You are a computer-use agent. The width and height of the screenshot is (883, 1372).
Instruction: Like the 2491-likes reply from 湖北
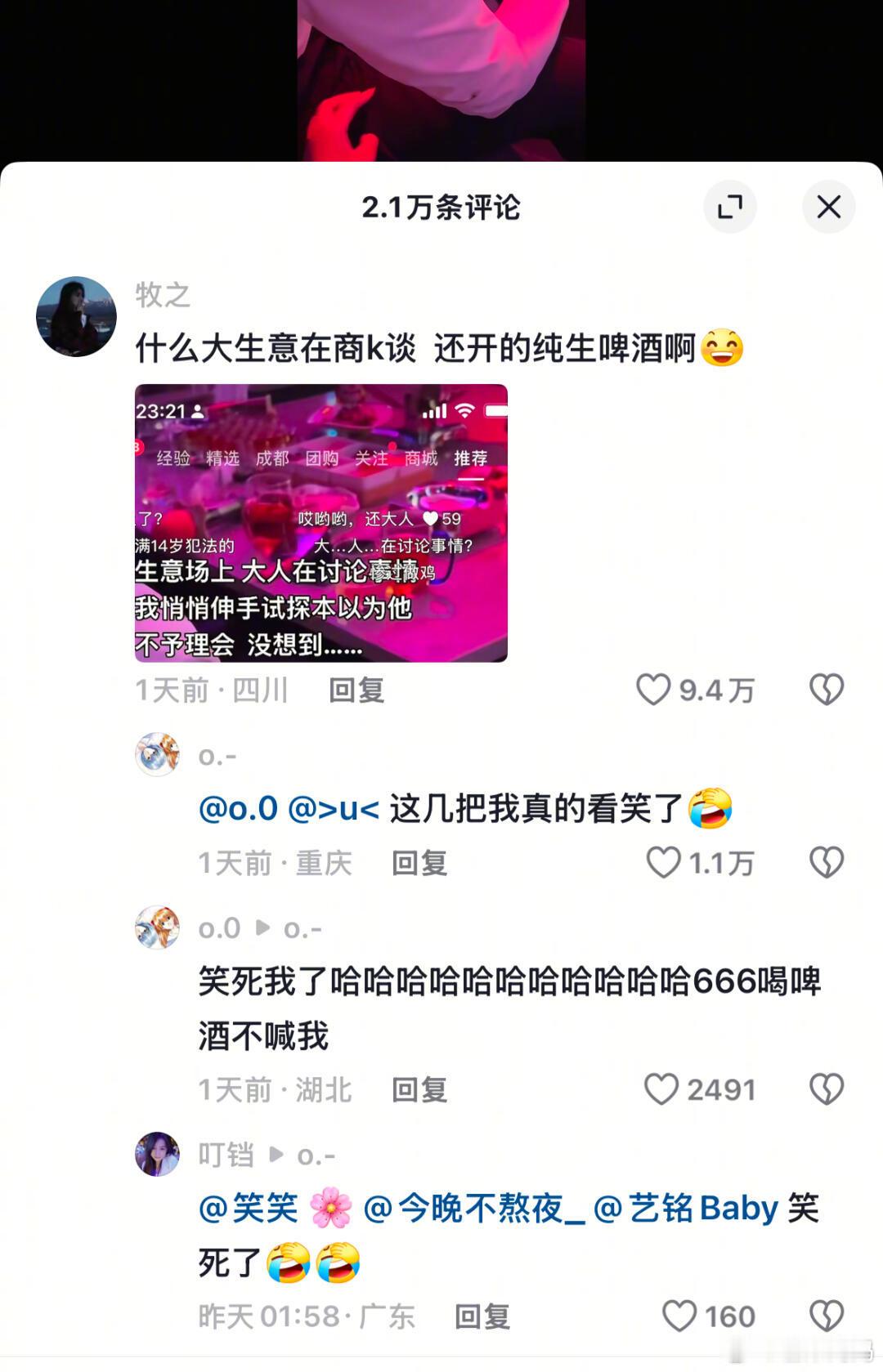(661, 1089)
